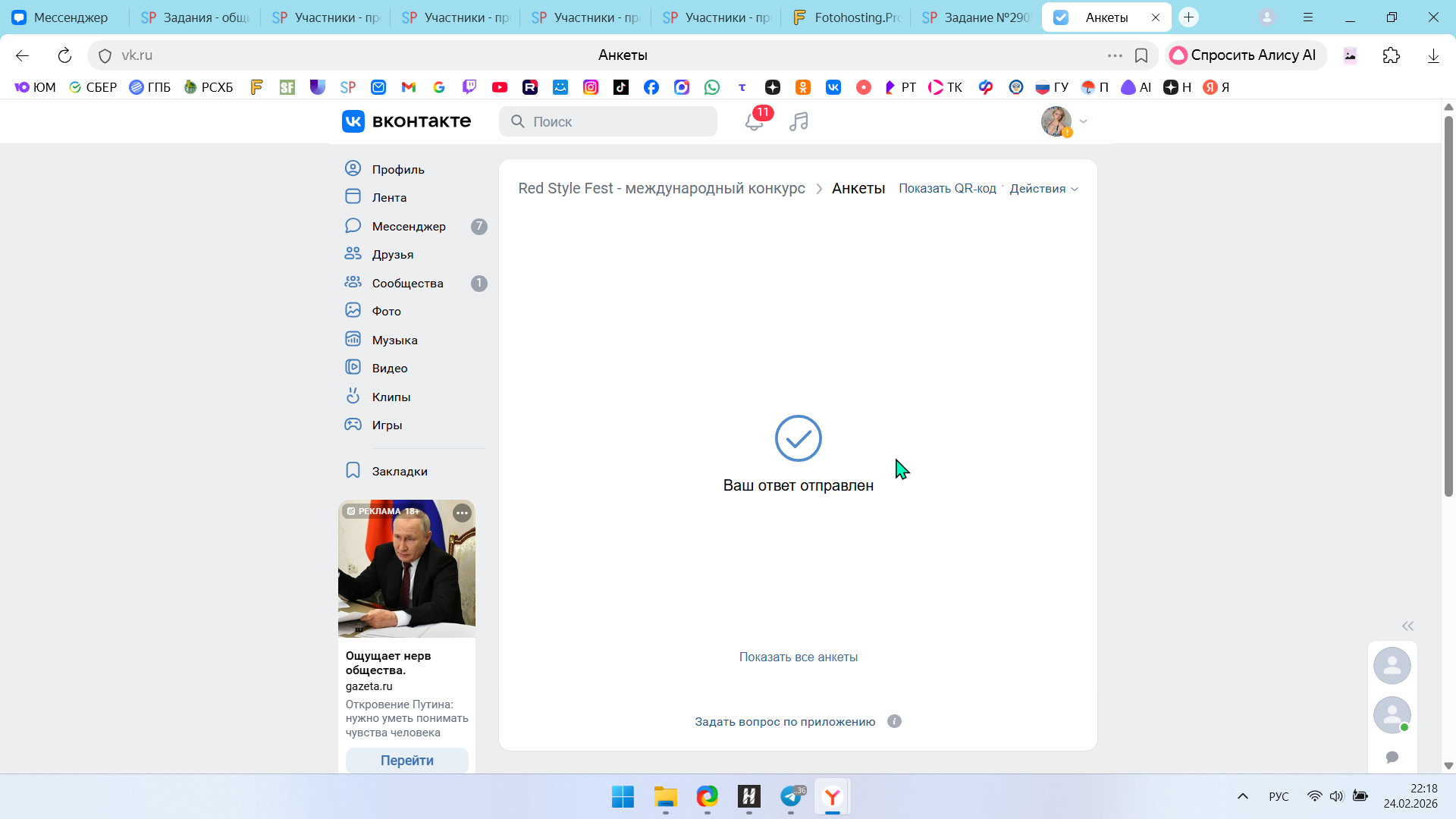The width and height of the screenshot is (1456, 819).
Task: Click the VKontakte logo
Action: (406, 121)
